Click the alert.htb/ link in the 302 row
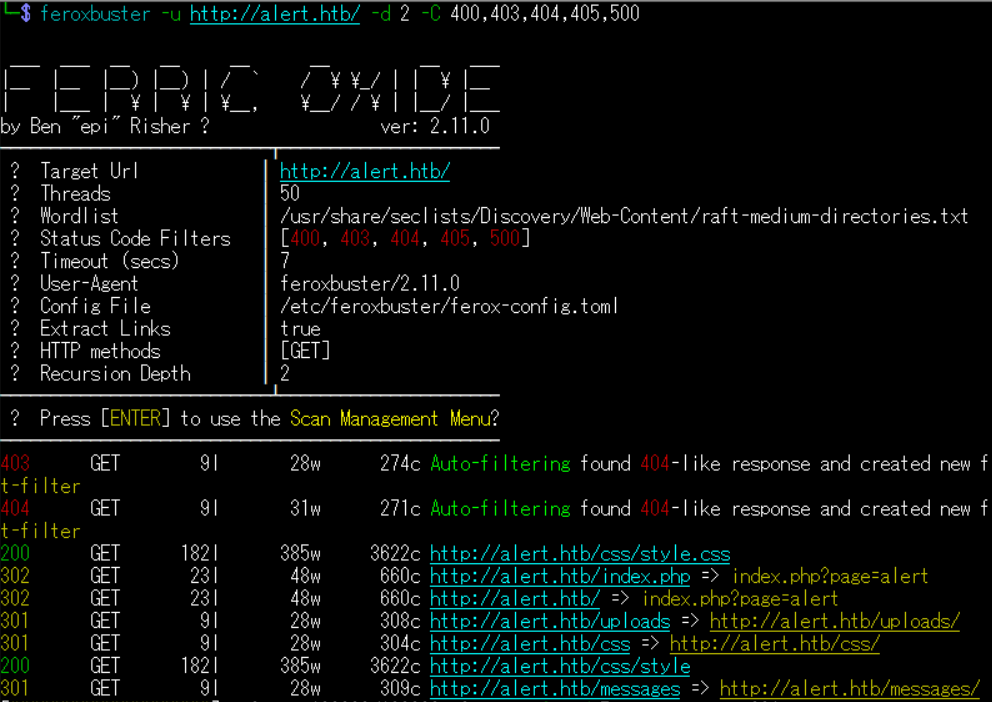This screenshot has height=702, width=992. coord(514,599)
